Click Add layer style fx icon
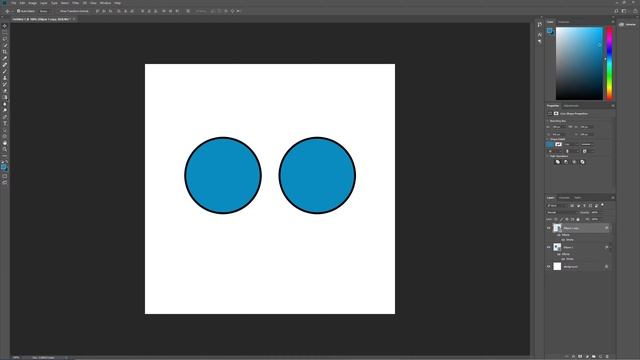The width and height of the screenshot is (640, 360). pyautogui.click(x=573, y=356)
